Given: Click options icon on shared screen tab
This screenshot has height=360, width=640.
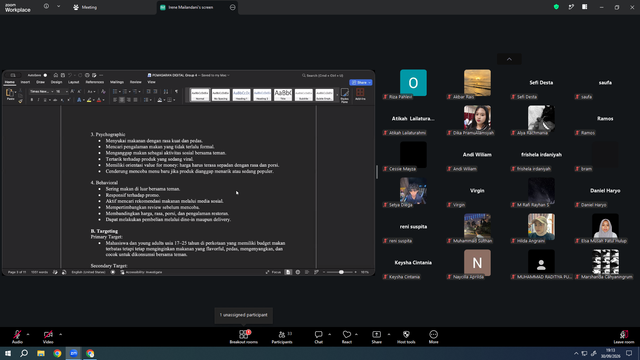Looking at the screenshot, I should tap(232, 7).
